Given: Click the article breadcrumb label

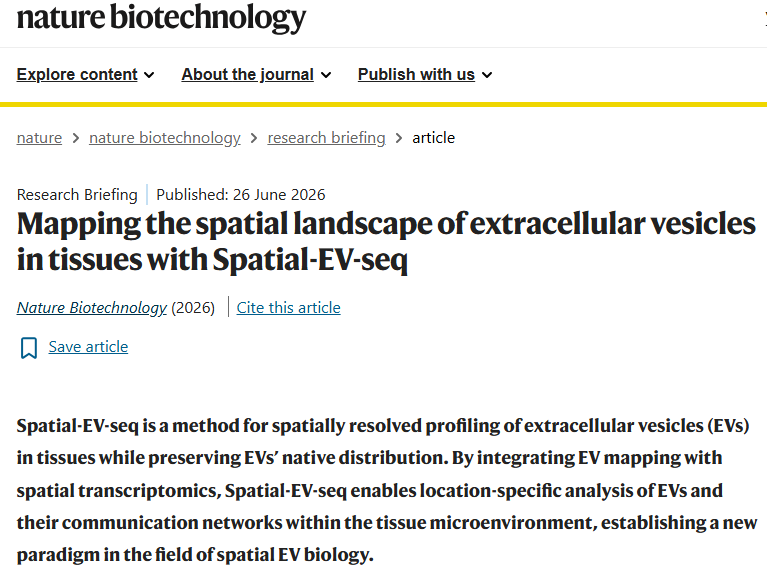Looking at the screenshot, I should (x=433, y=138).
